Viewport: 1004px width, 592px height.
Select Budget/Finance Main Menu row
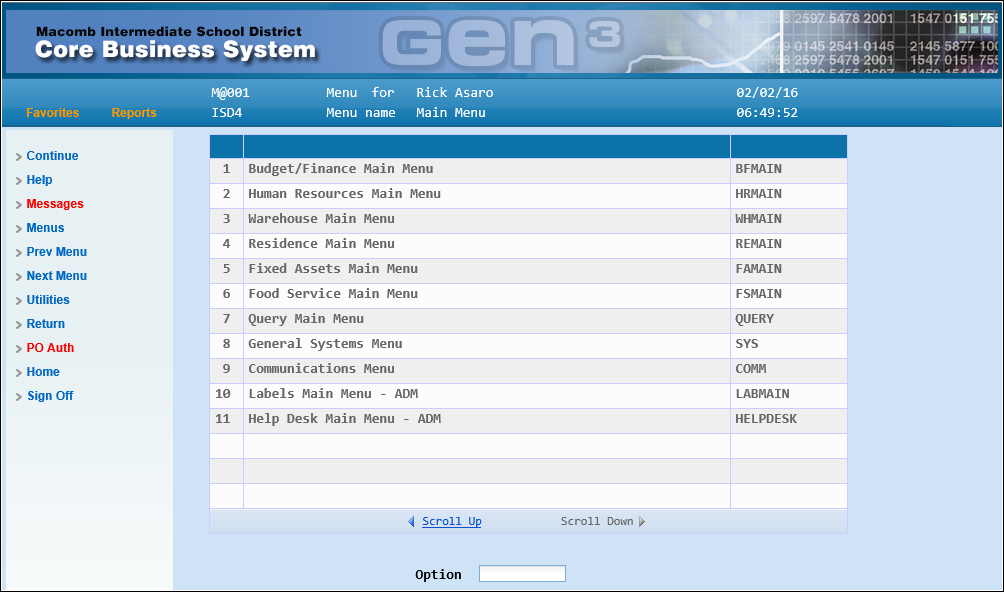(x=528, y=170)
